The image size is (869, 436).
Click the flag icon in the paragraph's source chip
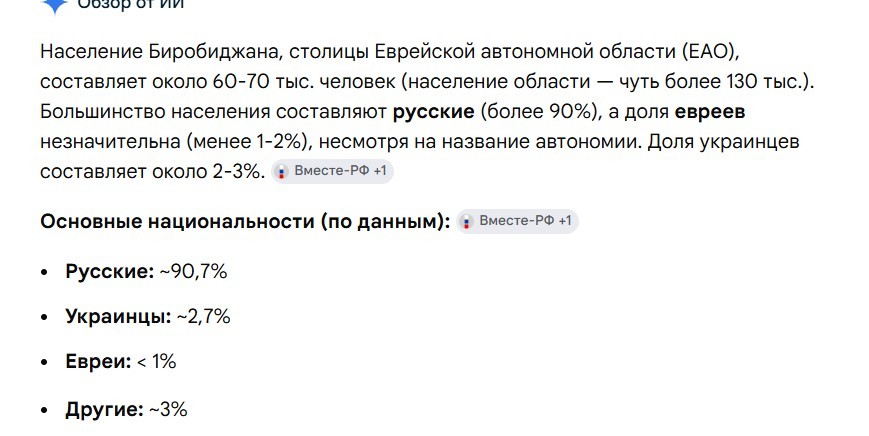(282, 172)
